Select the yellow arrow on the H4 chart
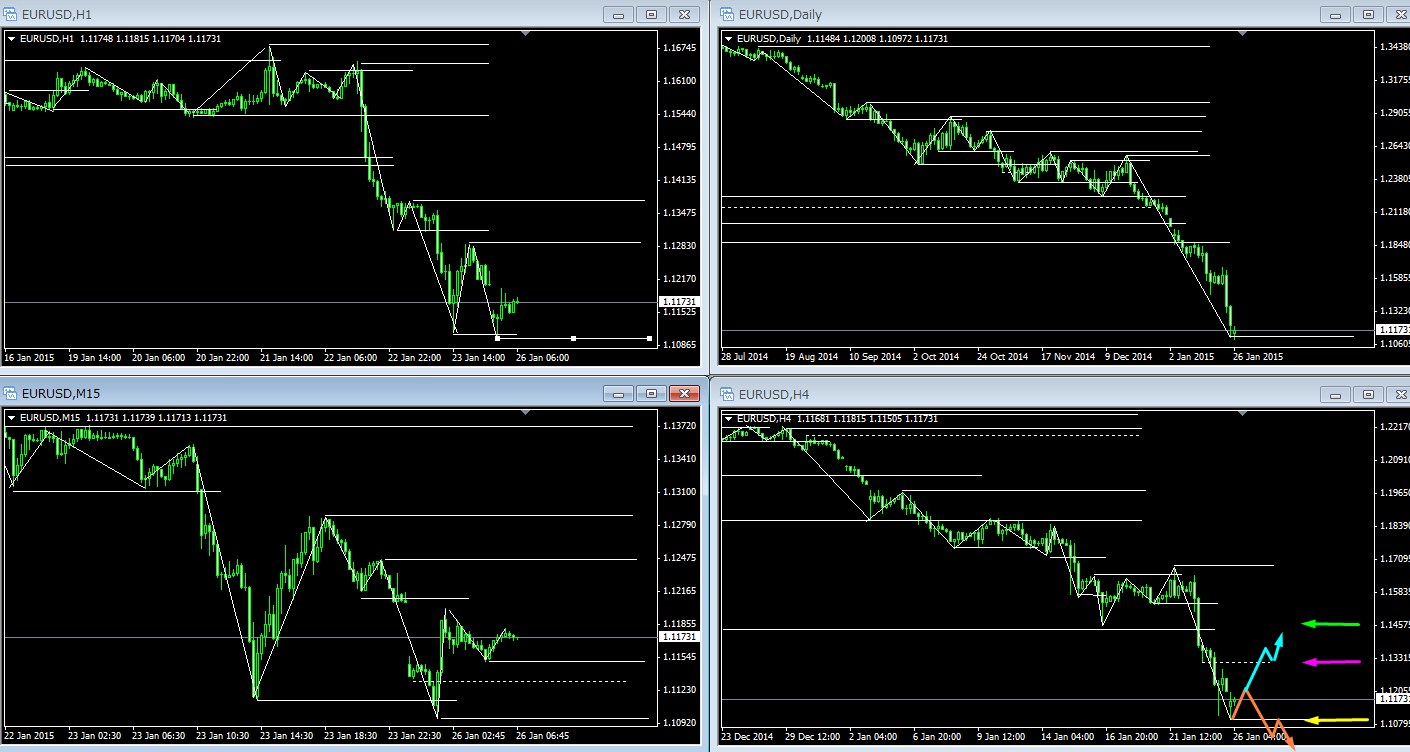Image resolution: width=1410 pixels, height=752 pixels. (x=1337, y=719)
